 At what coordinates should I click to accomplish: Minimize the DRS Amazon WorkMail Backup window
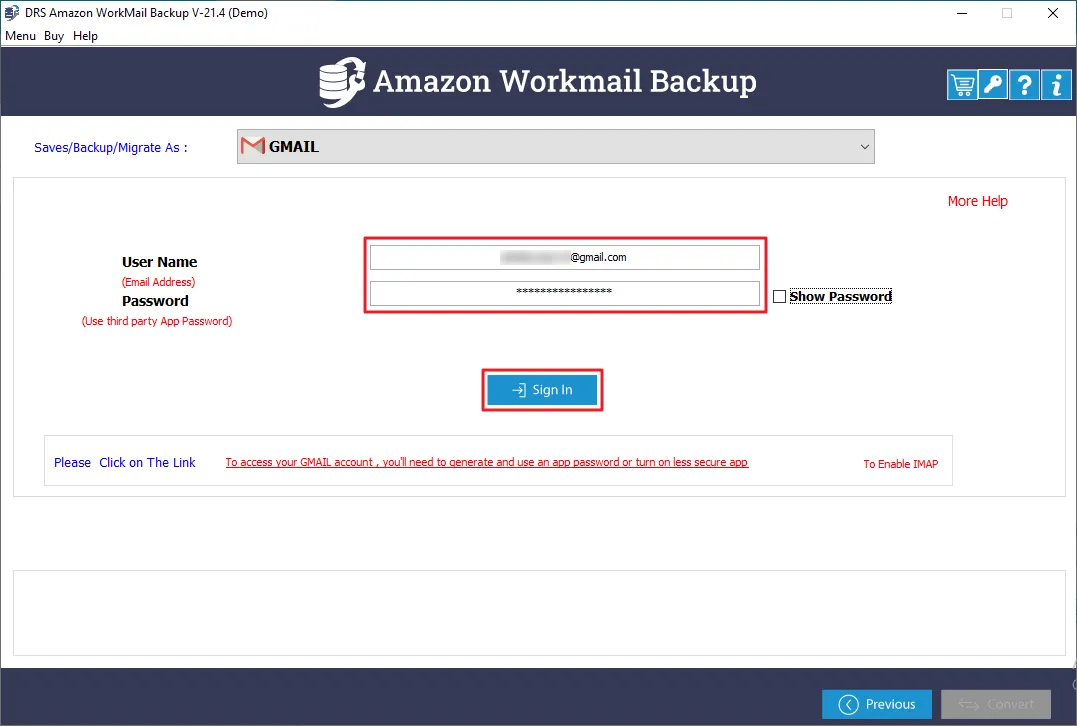point(962,13)
